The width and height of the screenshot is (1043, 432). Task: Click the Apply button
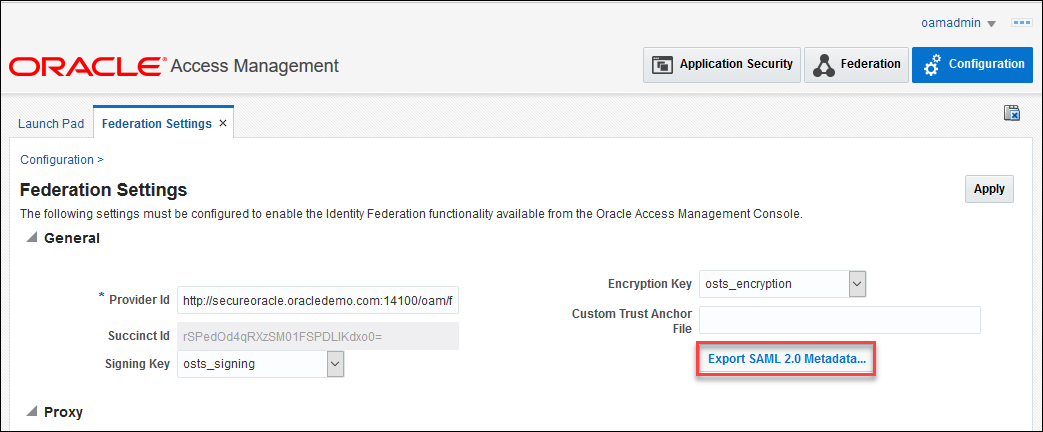989,189
